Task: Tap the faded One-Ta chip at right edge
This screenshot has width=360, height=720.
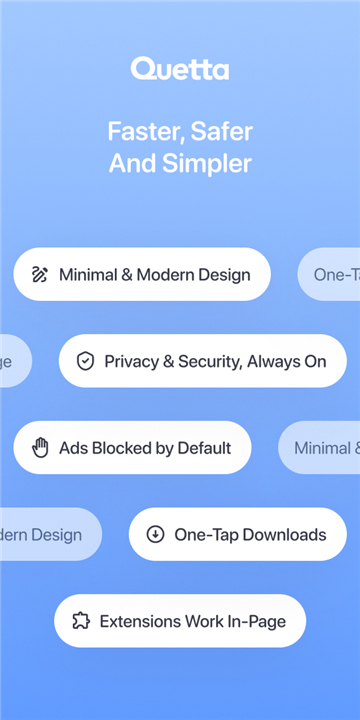Action: (329, 274)
